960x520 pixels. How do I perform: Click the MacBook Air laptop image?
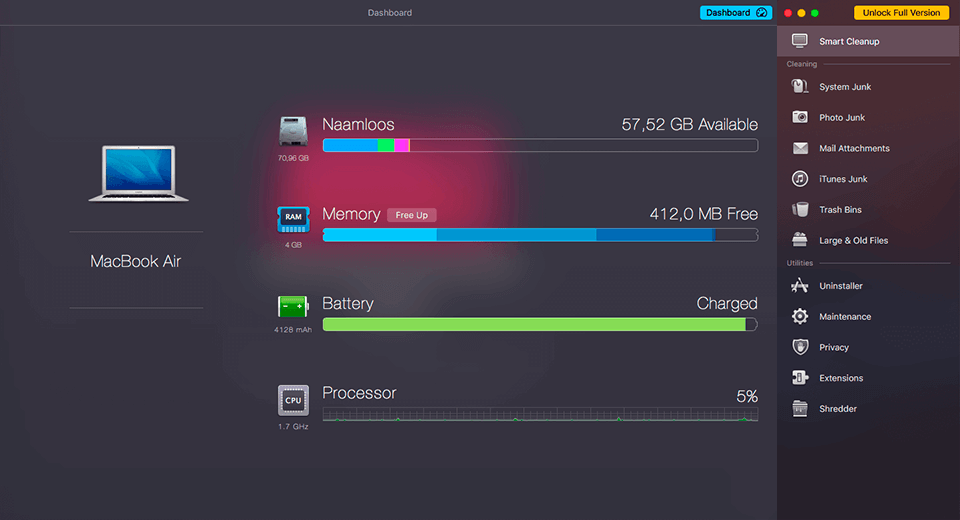point(138,173)
